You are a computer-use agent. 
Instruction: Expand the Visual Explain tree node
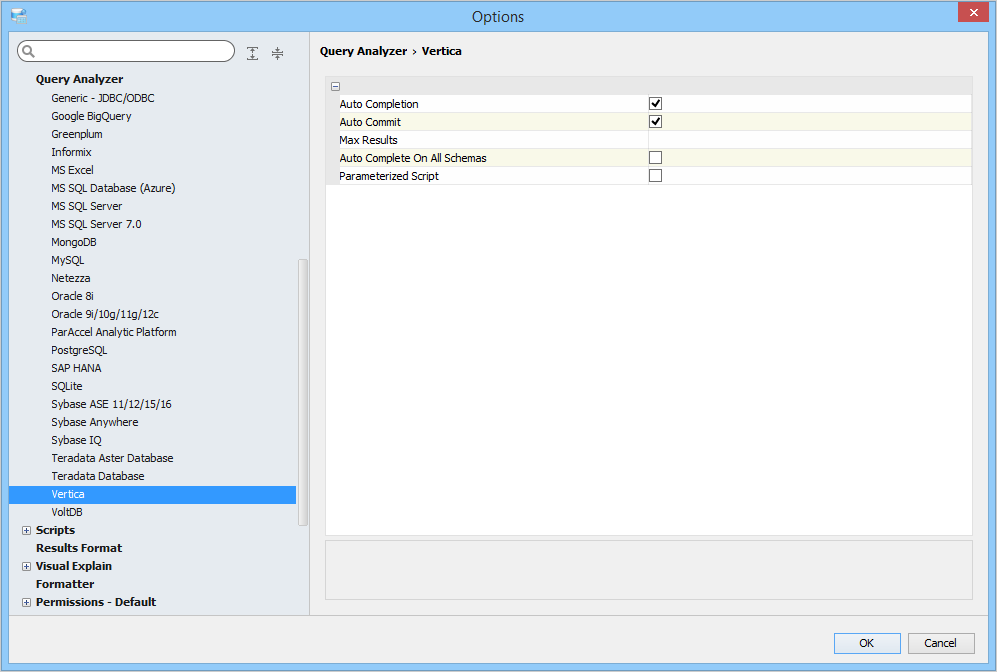click(26, 566)
